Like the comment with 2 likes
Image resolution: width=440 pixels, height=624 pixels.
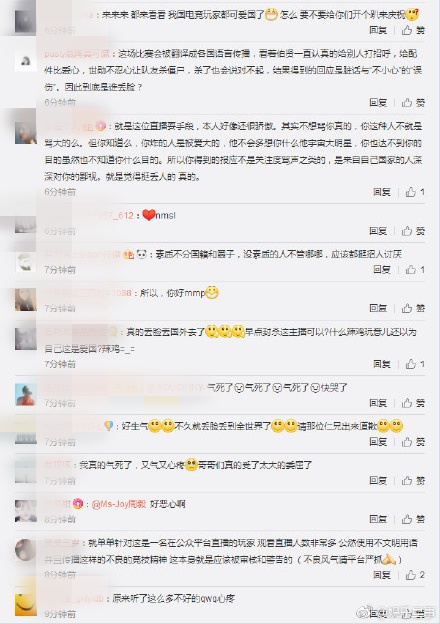(415, 575)
